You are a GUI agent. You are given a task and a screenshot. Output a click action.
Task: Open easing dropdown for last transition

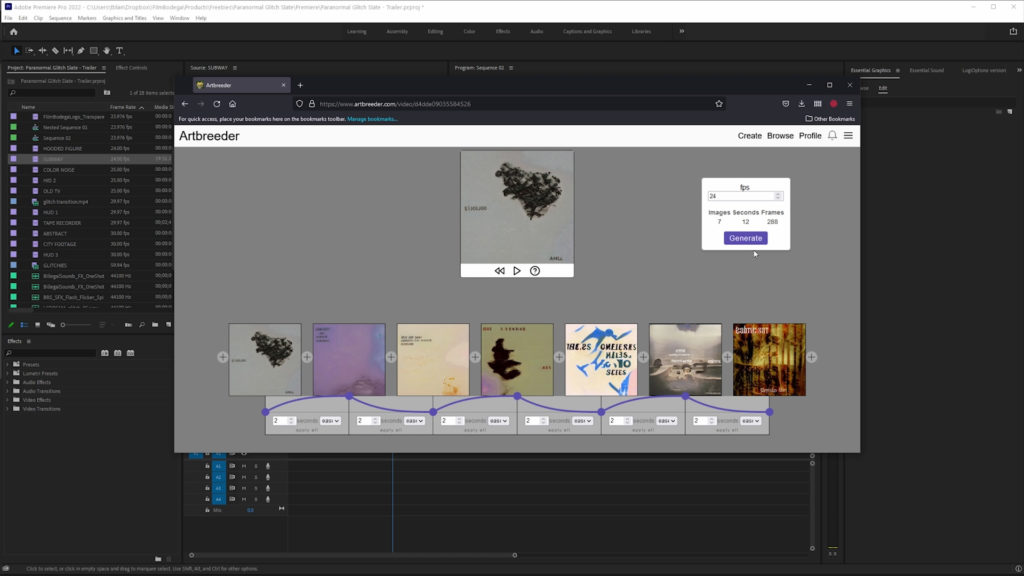point(750,421)
